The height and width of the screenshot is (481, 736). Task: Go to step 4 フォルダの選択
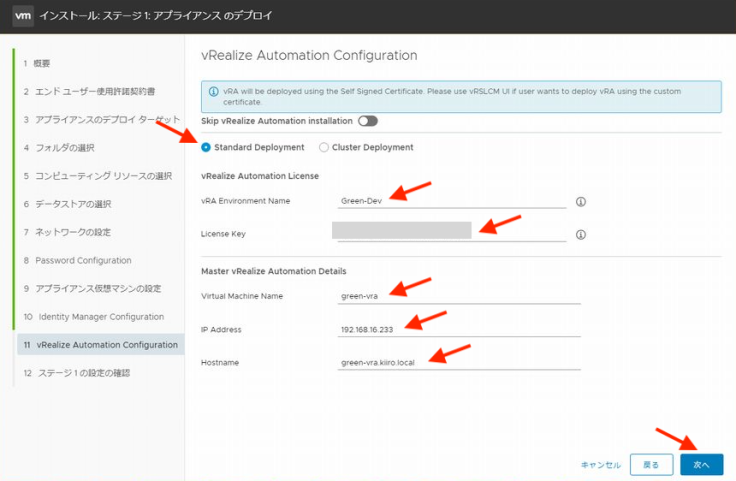[59, 148]
